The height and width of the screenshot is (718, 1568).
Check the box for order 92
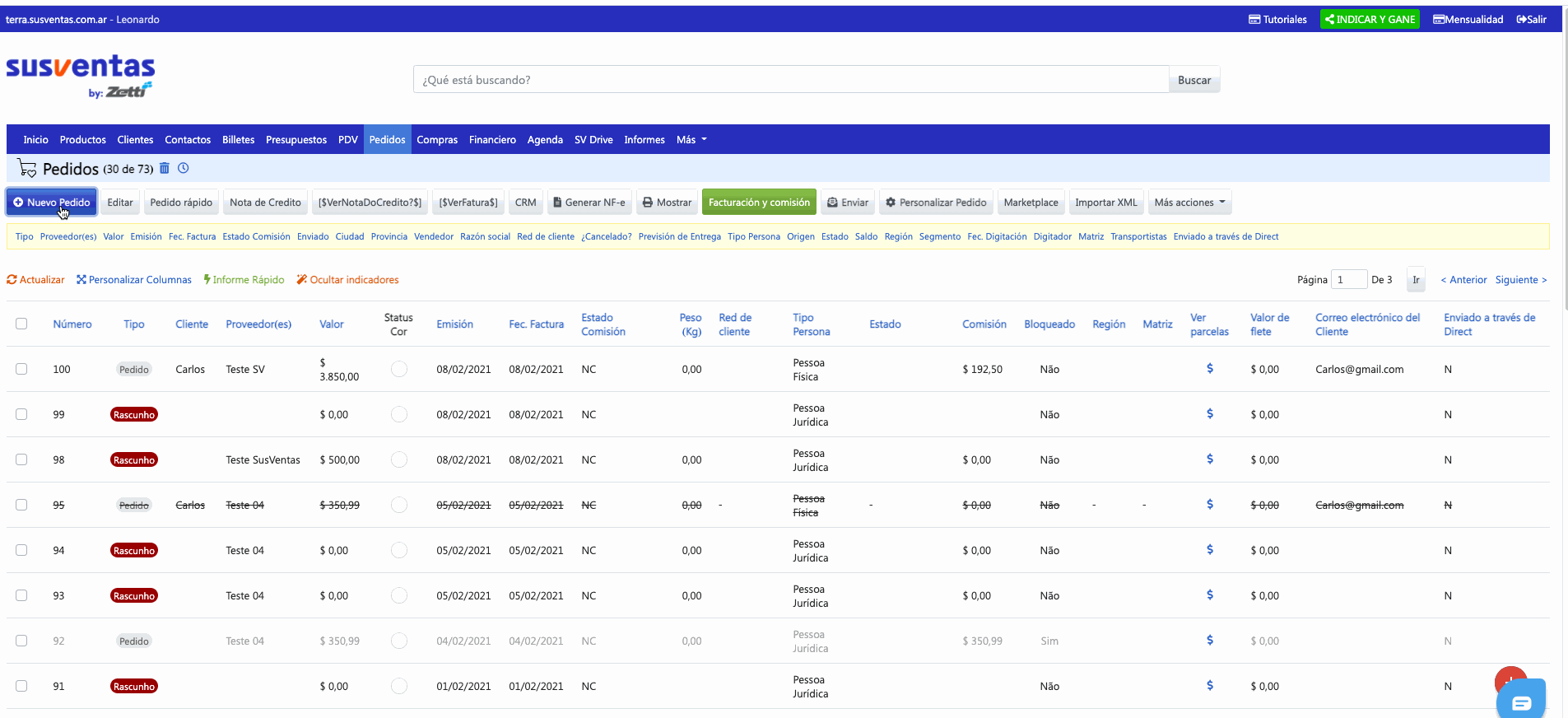point(21,641)
